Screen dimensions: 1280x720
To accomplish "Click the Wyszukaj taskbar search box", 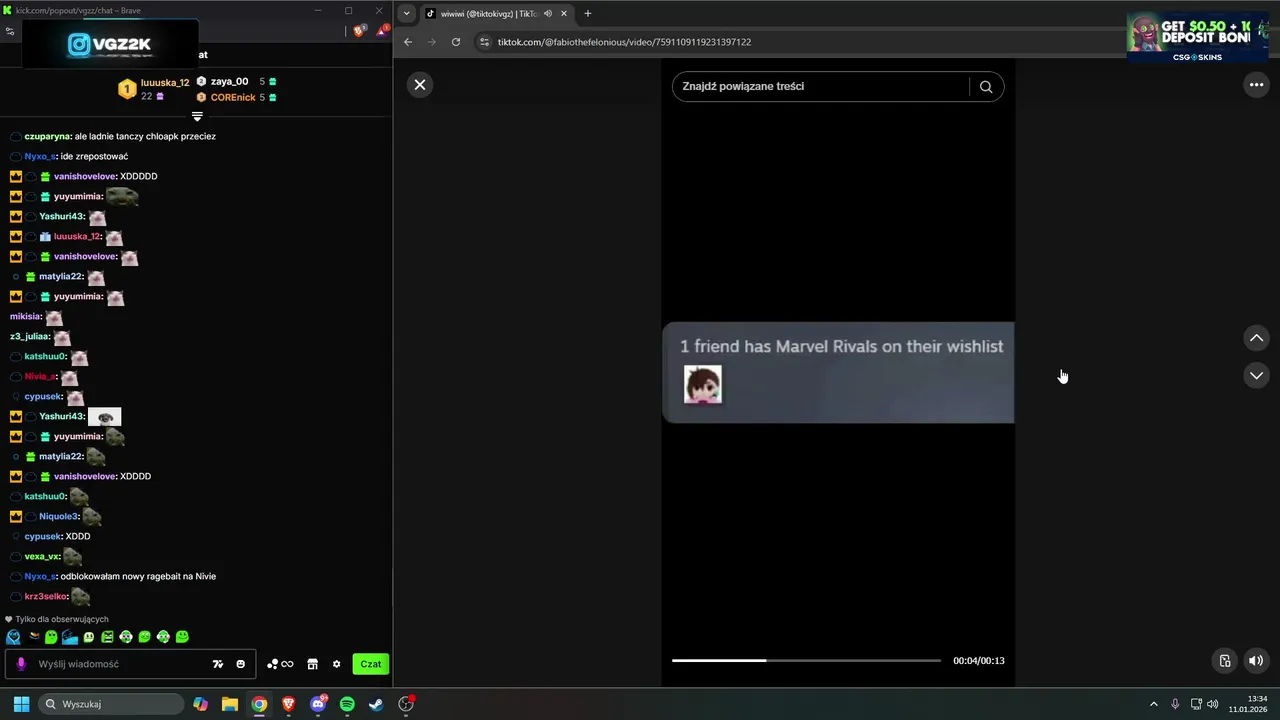I will coord(111,704).
